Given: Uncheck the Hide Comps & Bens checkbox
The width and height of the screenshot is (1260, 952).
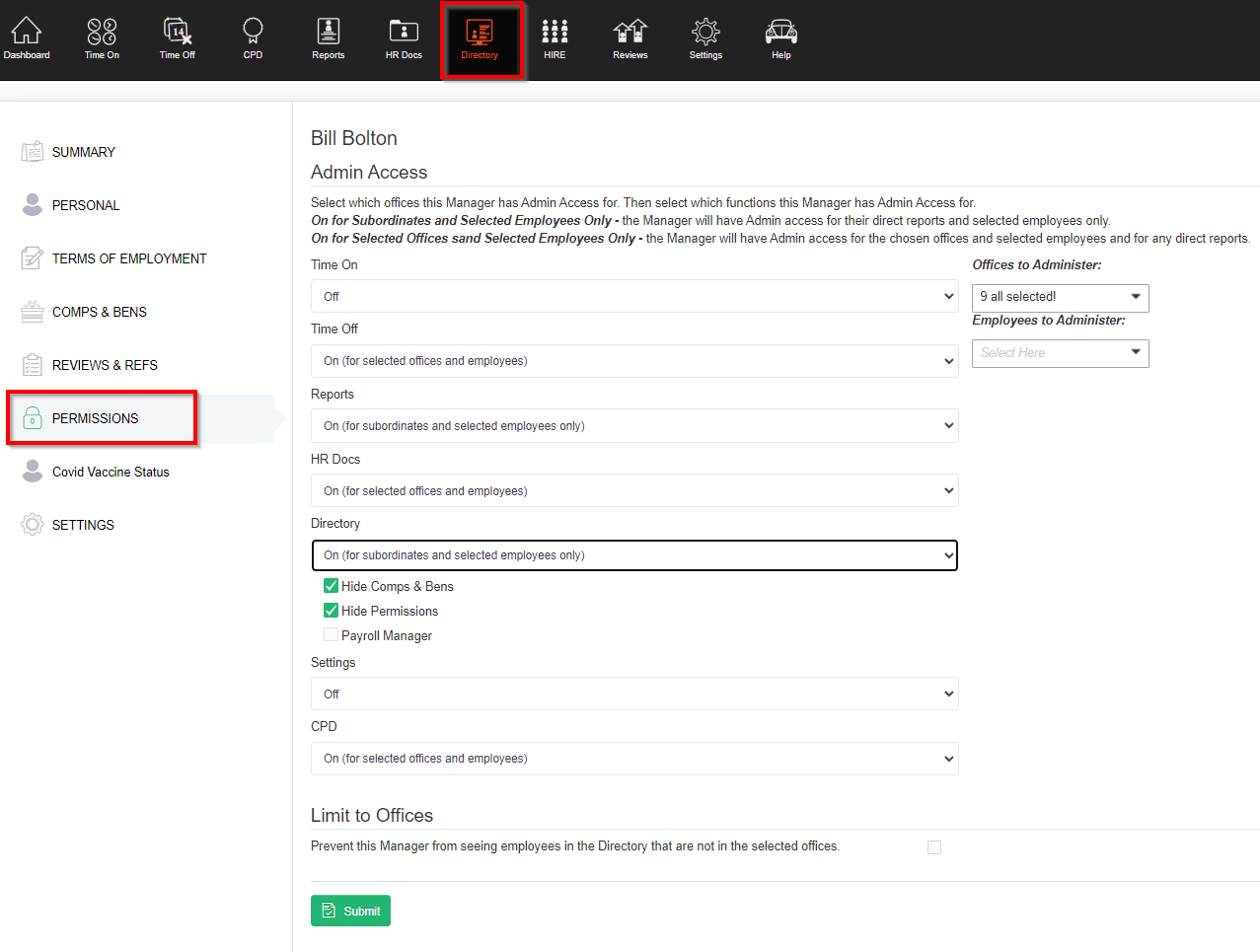Looking at the screenshot, I should coord(332,586).
